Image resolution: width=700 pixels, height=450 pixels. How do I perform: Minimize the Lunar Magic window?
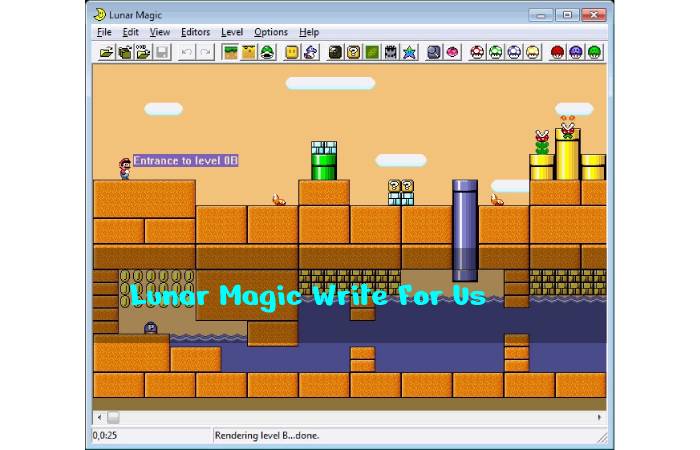541,15
